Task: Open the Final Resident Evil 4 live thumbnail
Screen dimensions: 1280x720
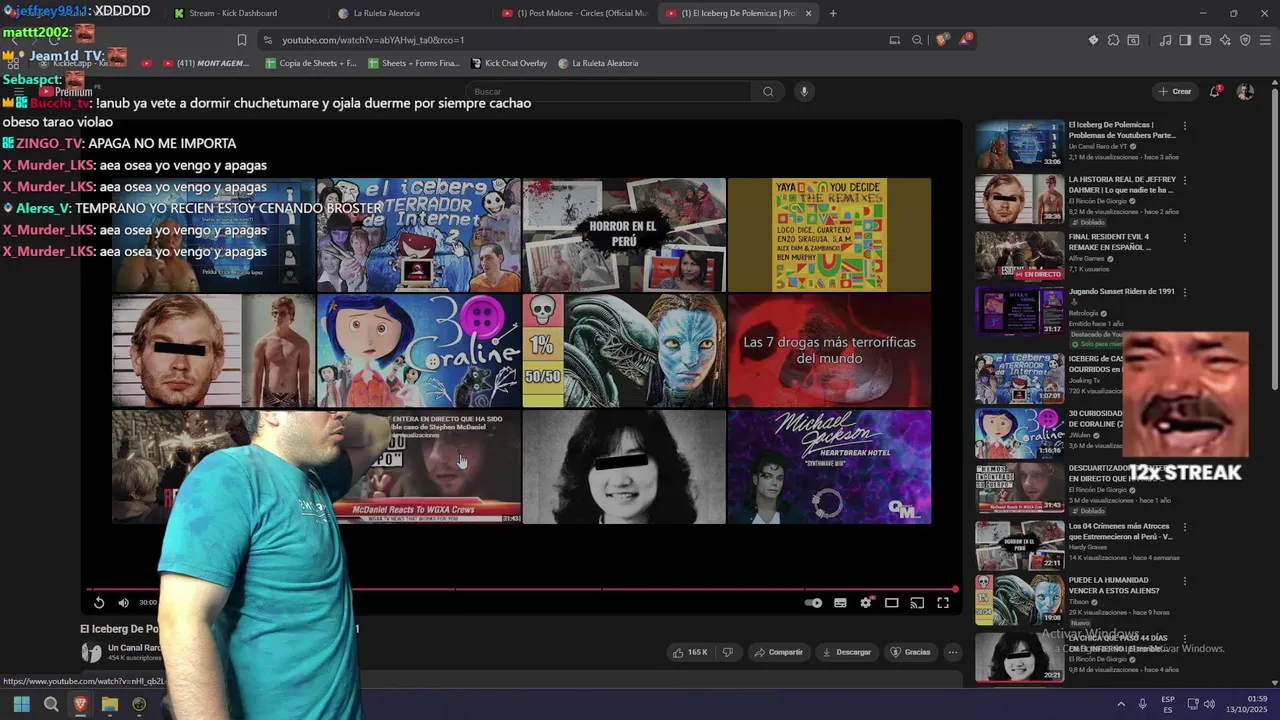Action: pos(1020,255)
